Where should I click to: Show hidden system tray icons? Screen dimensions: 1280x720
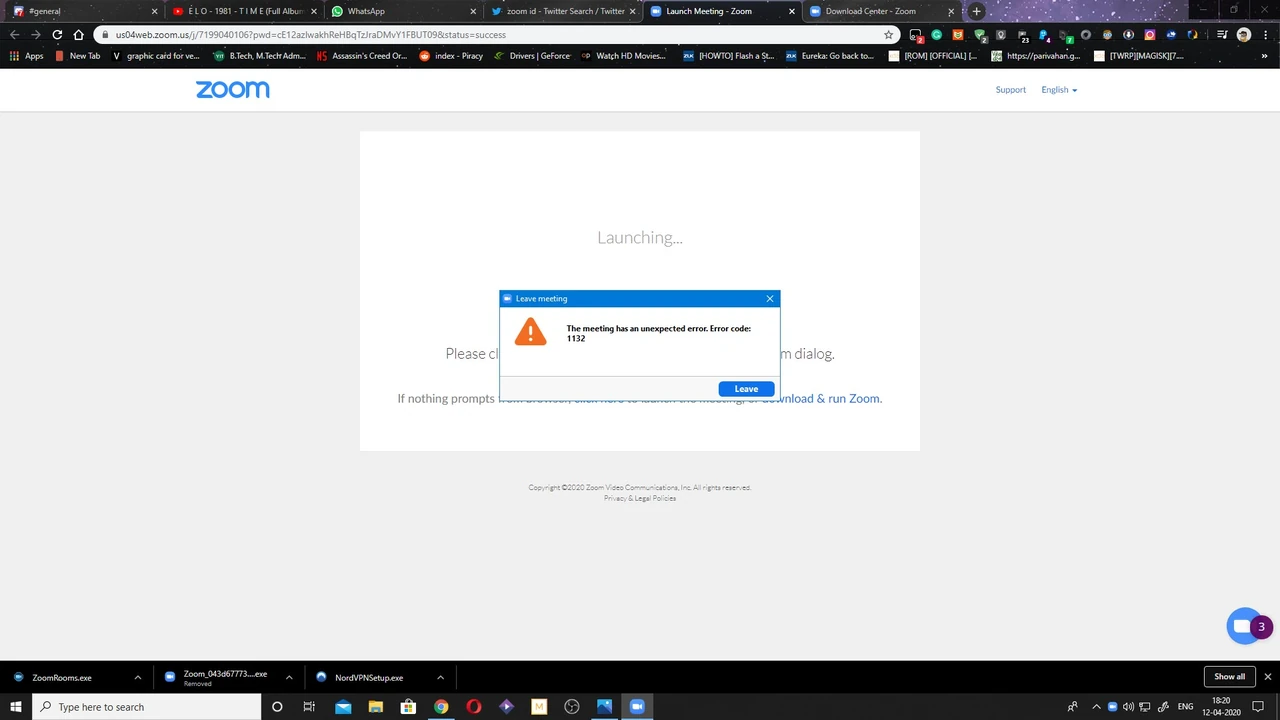[x=1097, y=707]
